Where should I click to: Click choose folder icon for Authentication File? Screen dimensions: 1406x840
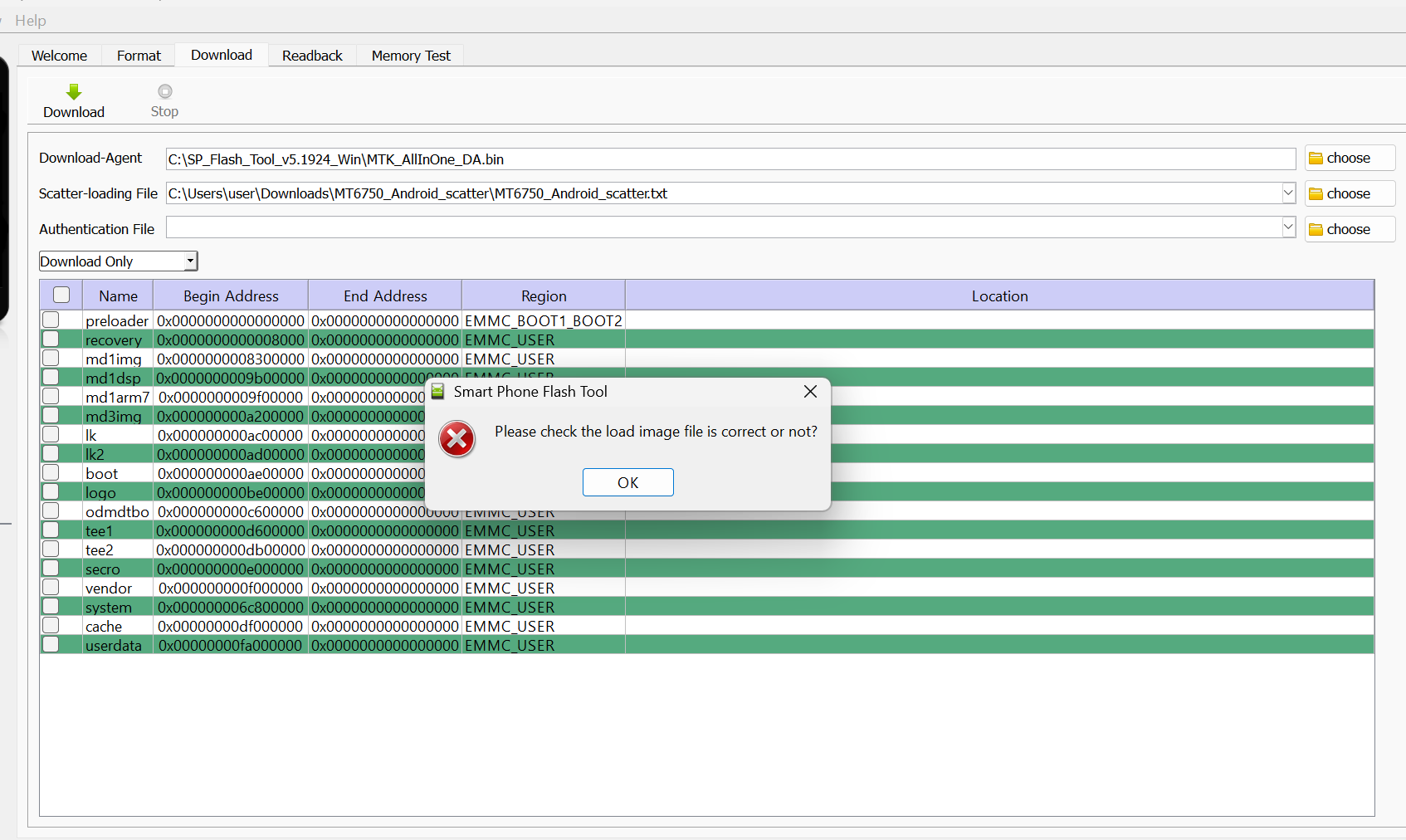tap(1316, 230)
